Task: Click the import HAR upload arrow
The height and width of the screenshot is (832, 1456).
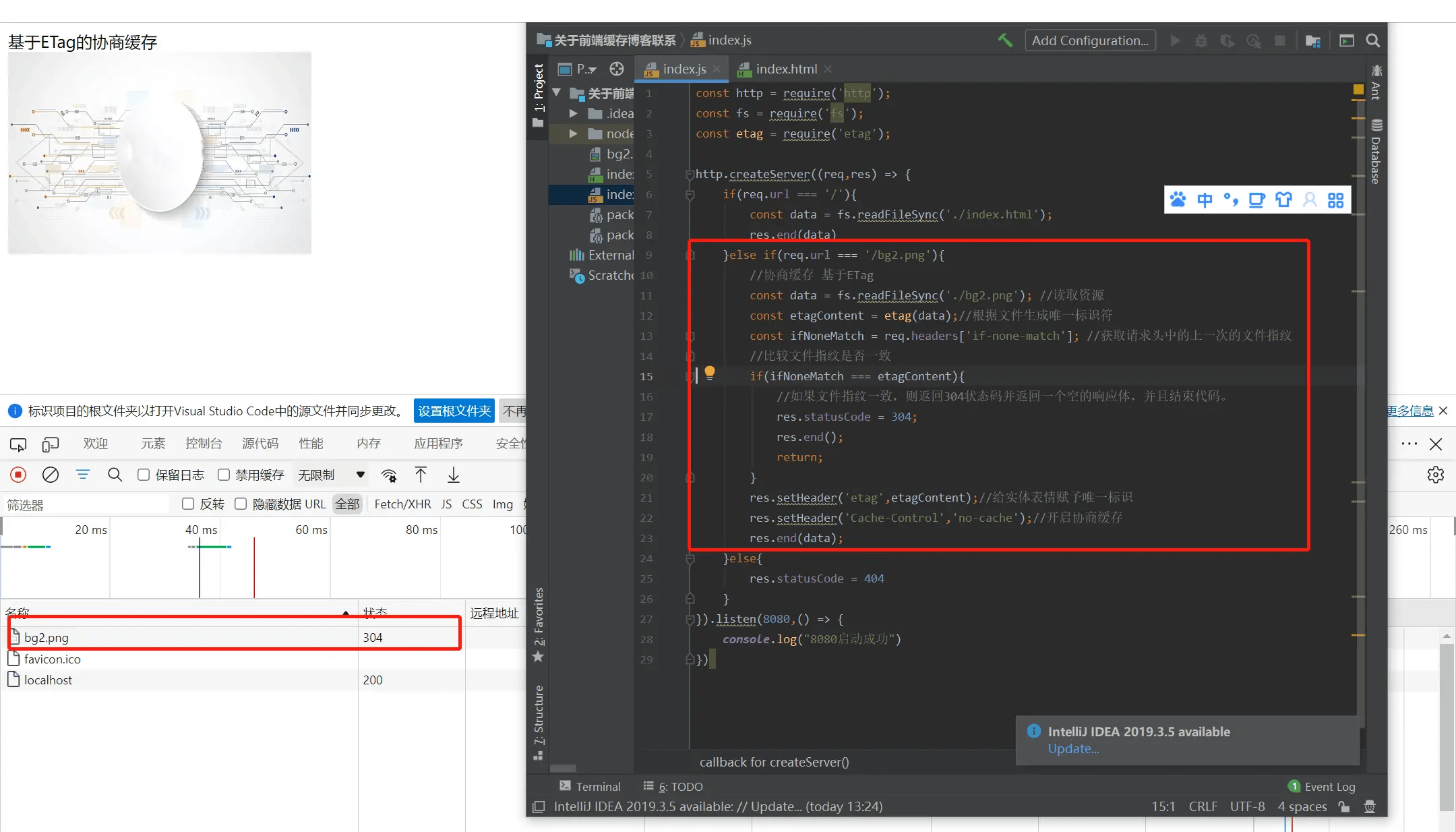Action: [421, 475]
